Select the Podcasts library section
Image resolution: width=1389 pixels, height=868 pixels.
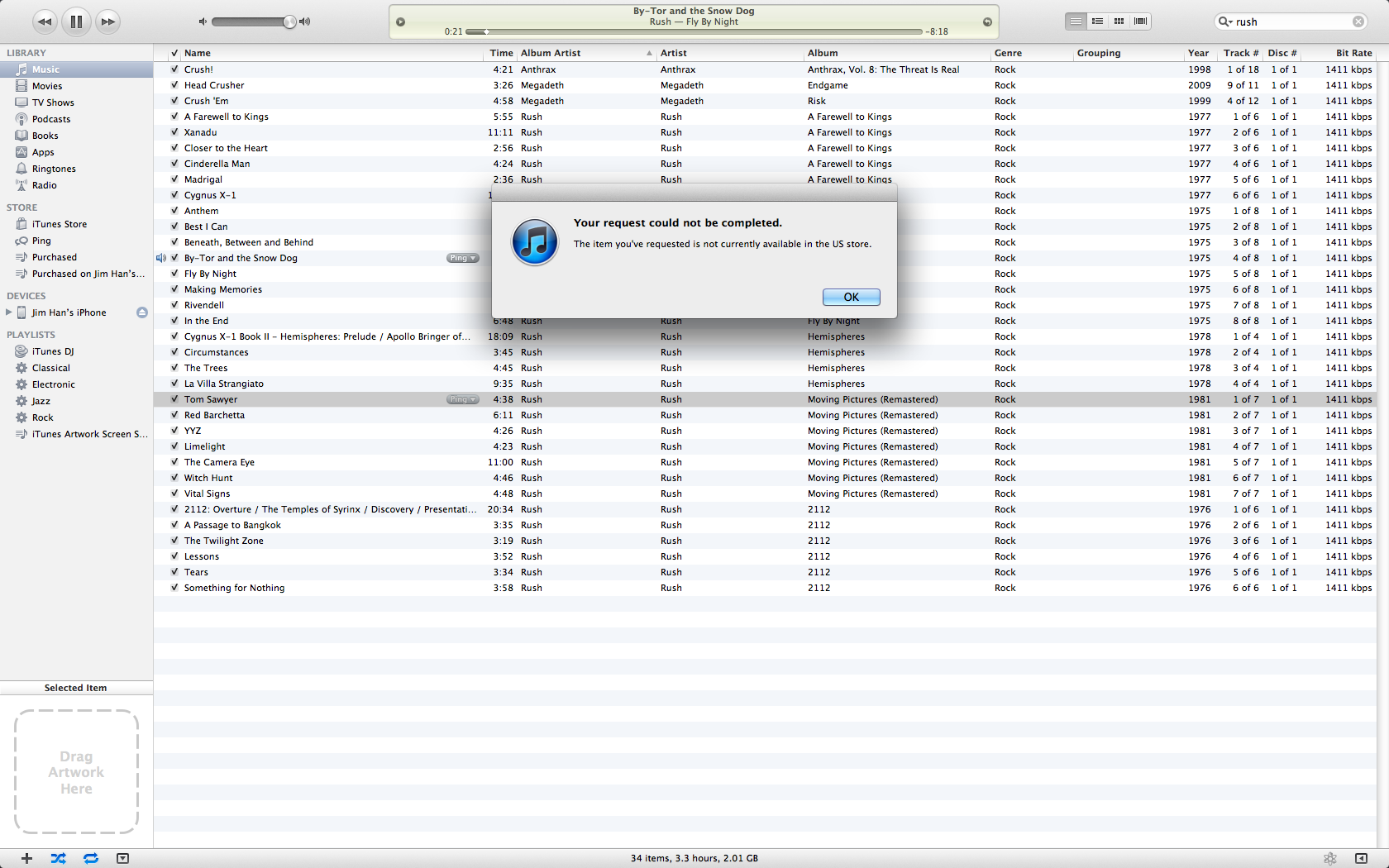tap(51, 118)
